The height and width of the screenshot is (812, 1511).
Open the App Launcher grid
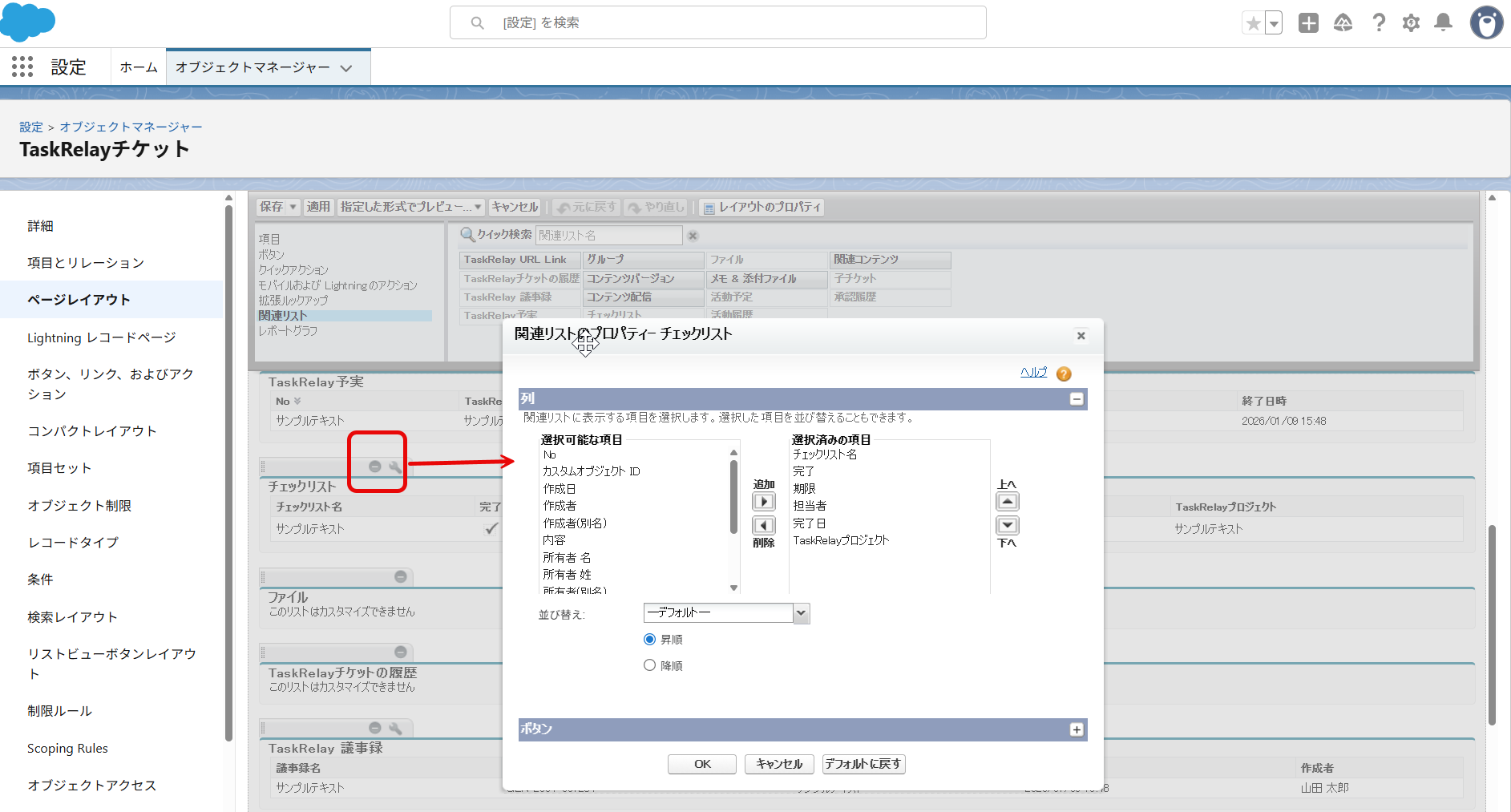tap(22, 67)
